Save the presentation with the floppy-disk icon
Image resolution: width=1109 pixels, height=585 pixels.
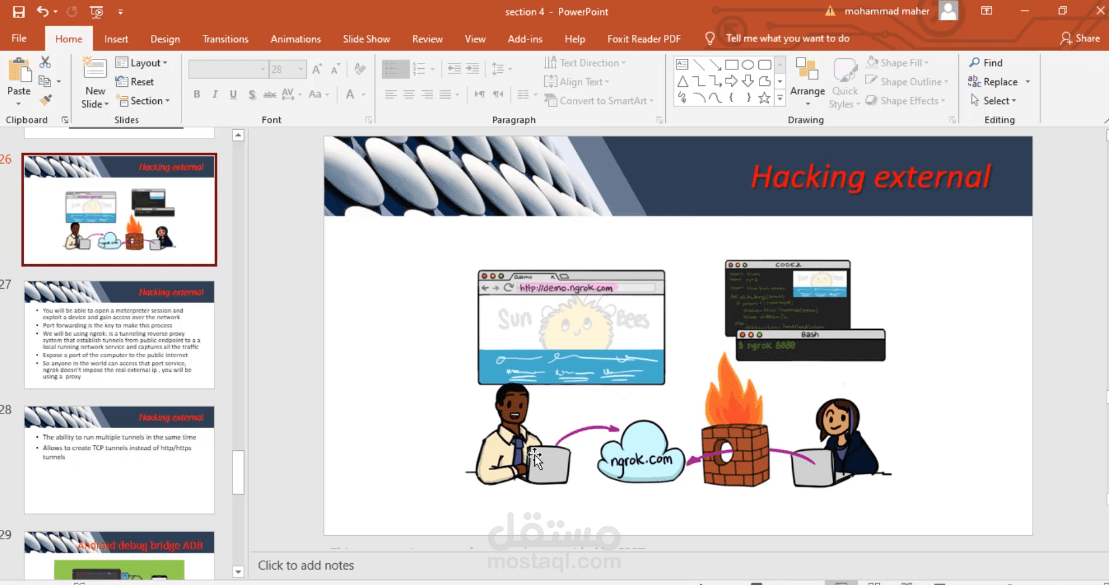point(18,11)
